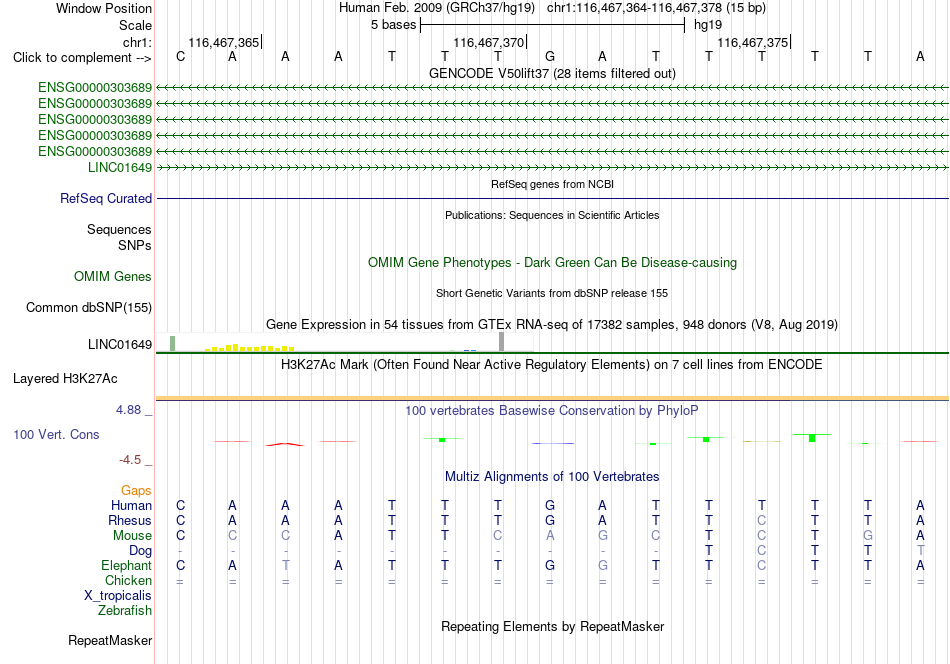950x664 pixels.
Task: Click the '5 bases' scale bar label
Action: point(394,25)
